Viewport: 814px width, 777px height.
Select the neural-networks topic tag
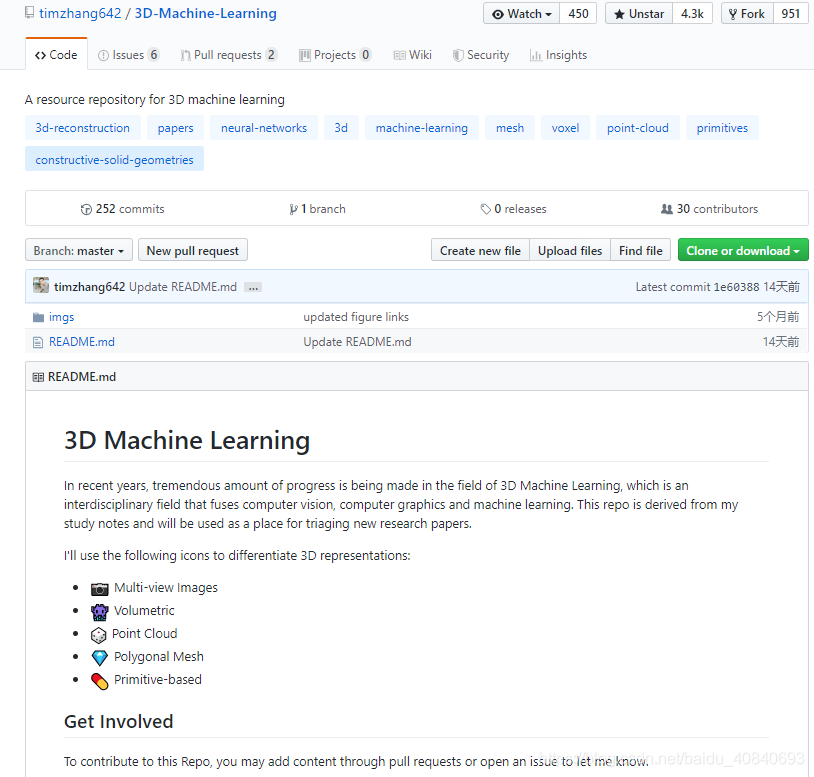pos(264,128)
